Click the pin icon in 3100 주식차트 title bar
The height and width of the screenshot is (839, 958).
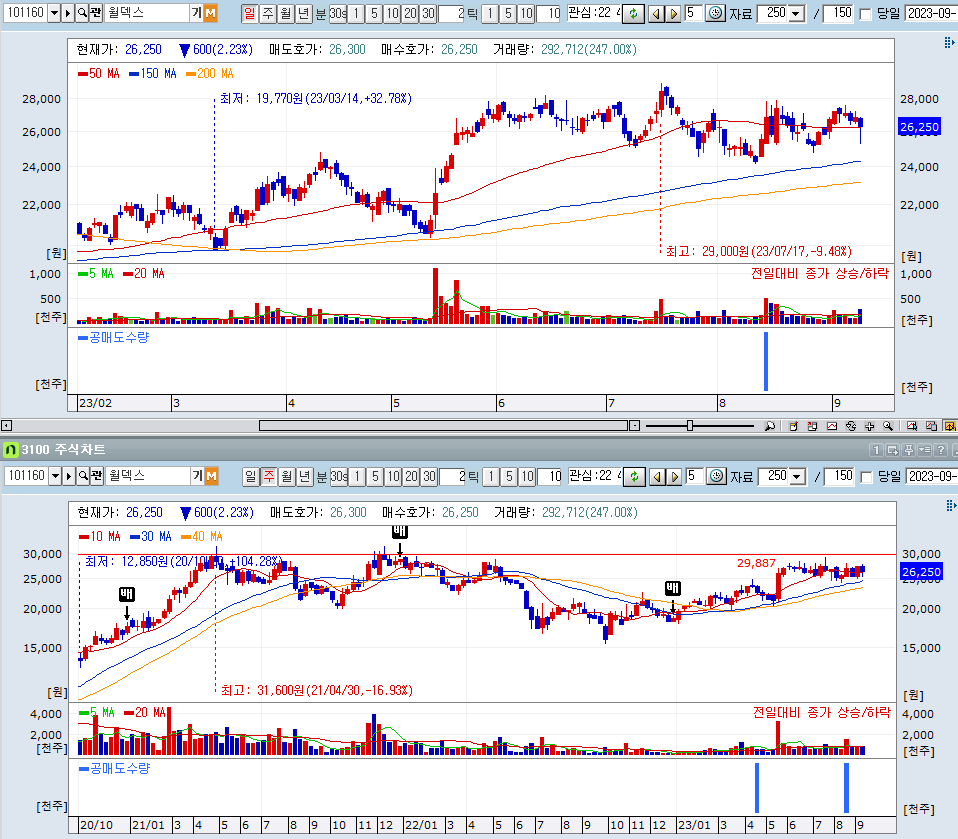(909, 450)
